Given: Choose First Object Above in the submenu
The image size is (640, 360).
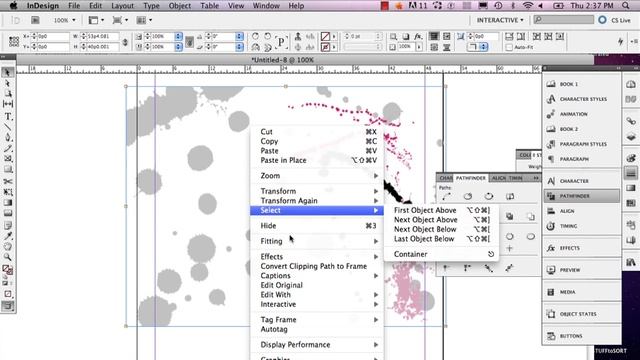Looking at the screenshot, I should 442,210.
